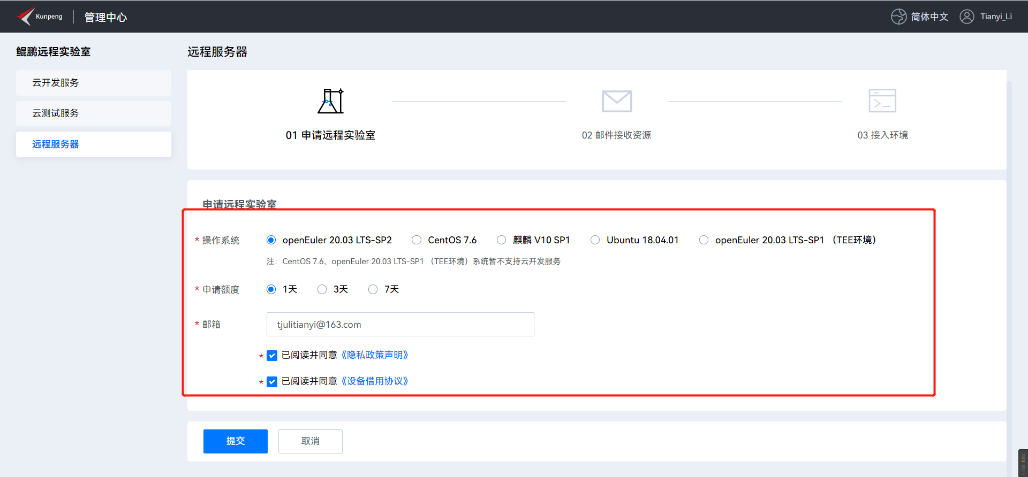Click the email input field
1028x477 pixels.
[x=401, y=324]
